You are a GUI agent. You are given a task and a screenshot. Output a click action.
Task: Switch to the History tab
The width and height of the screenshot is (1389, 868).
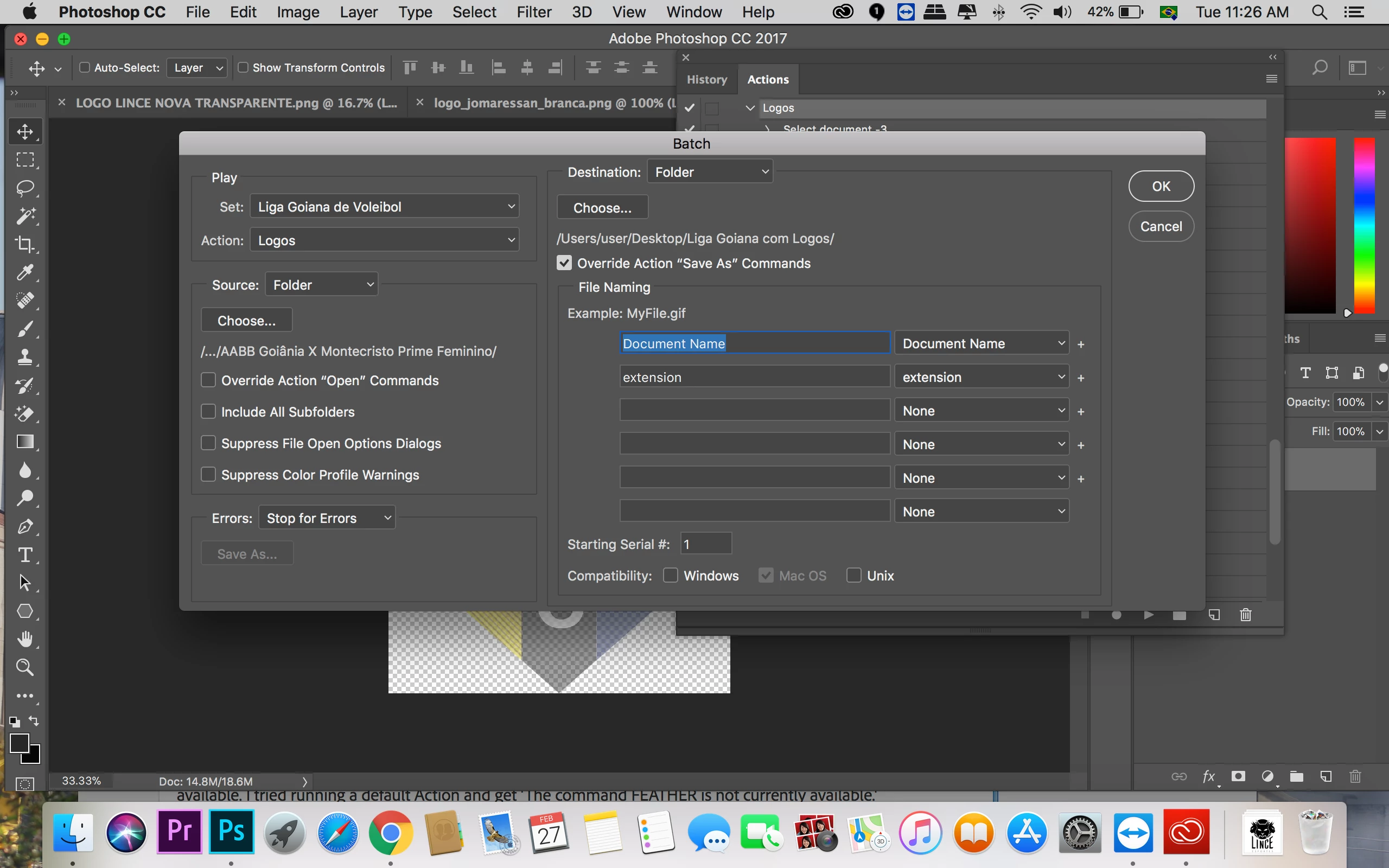[706, 80]
